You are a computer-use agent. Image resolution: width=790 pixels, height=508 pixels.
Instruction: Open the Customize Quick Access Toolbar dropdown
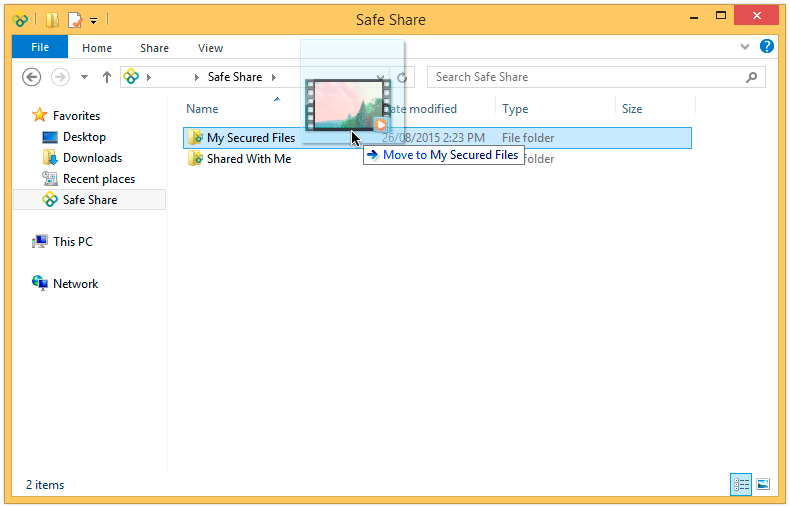pyautogui.click(x=94, y=21)
